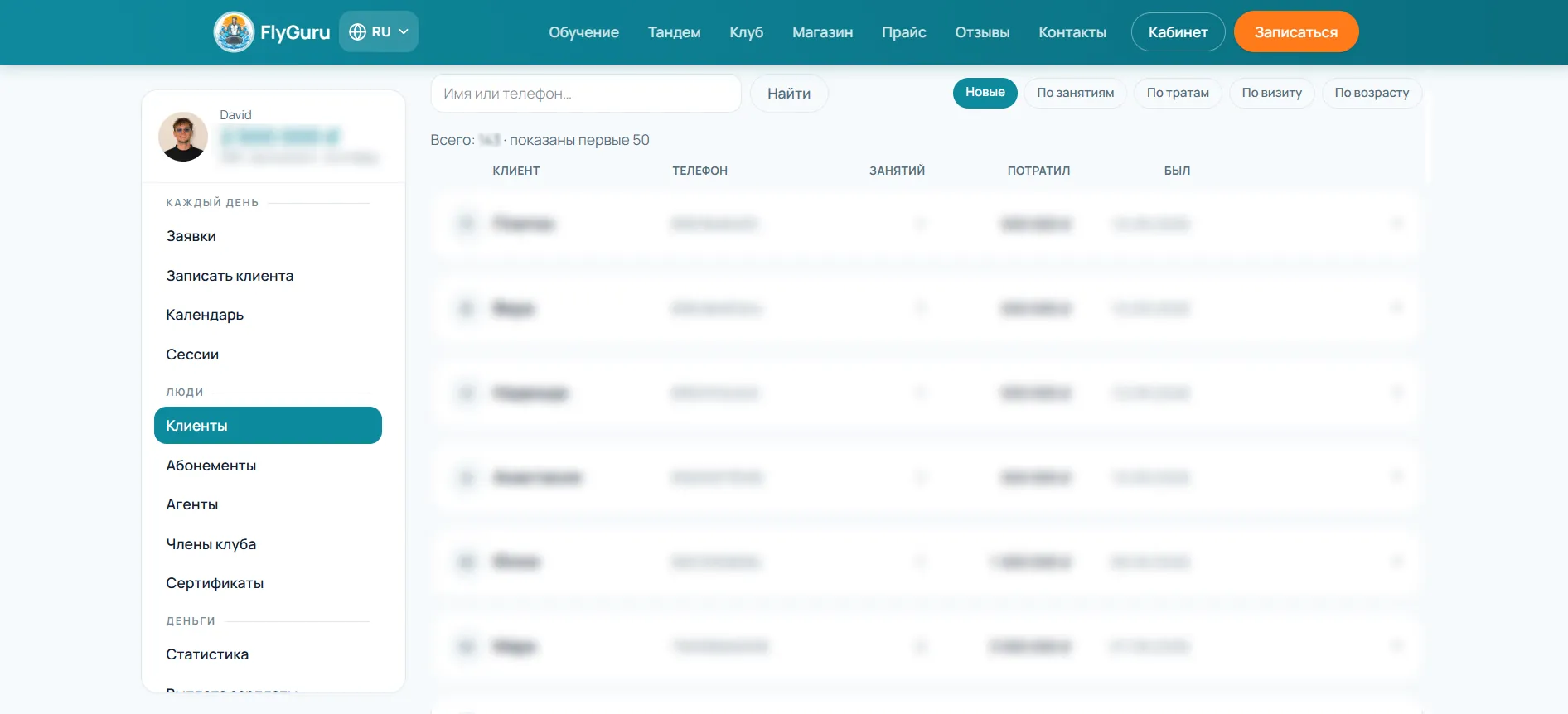Open Сессии in the sidebar
The height and width of the screenshot is (714, 1568).
pyautogui.click(x=268, y=355)
